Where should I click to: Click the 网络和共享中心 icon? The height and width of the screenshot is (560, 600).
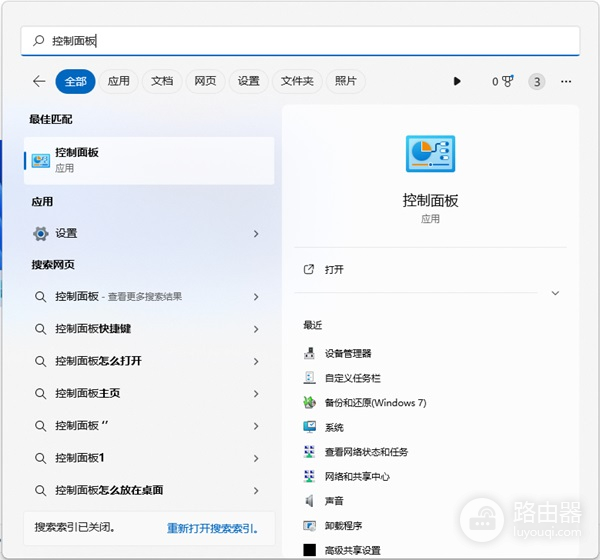[309, 476]
